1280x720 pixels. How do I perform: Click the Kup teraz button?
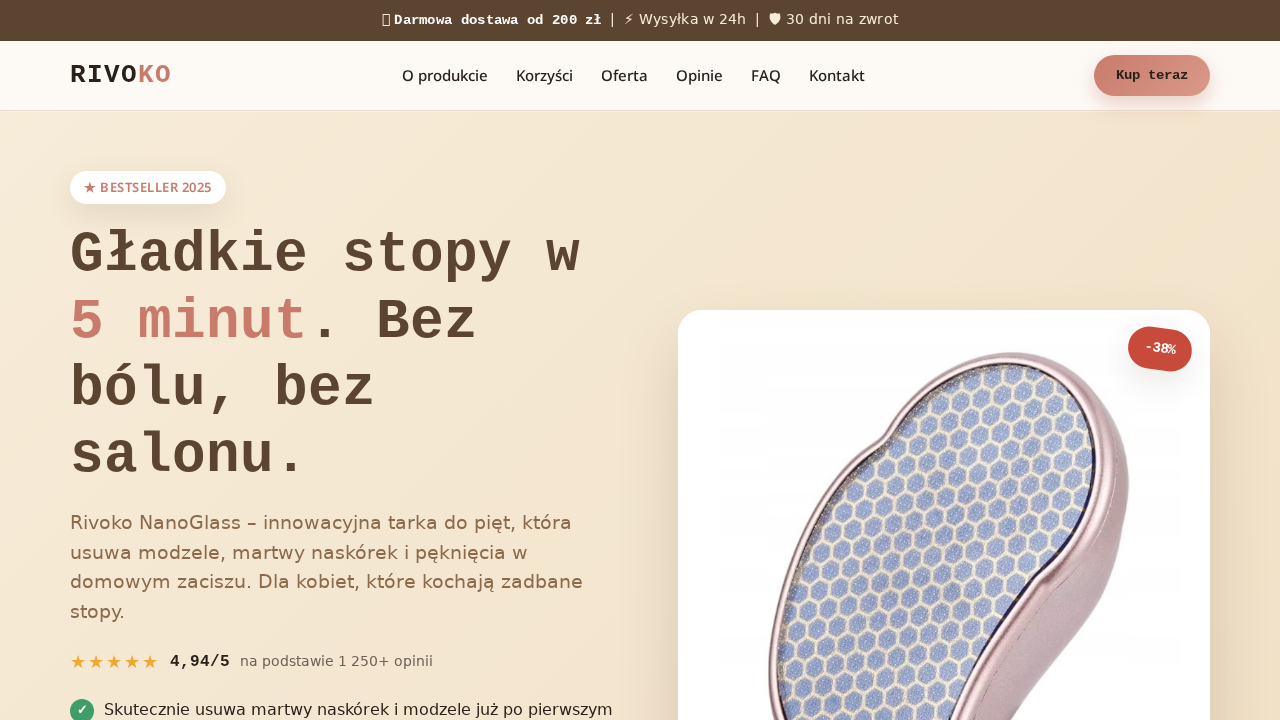click(x=1152, y=75)
